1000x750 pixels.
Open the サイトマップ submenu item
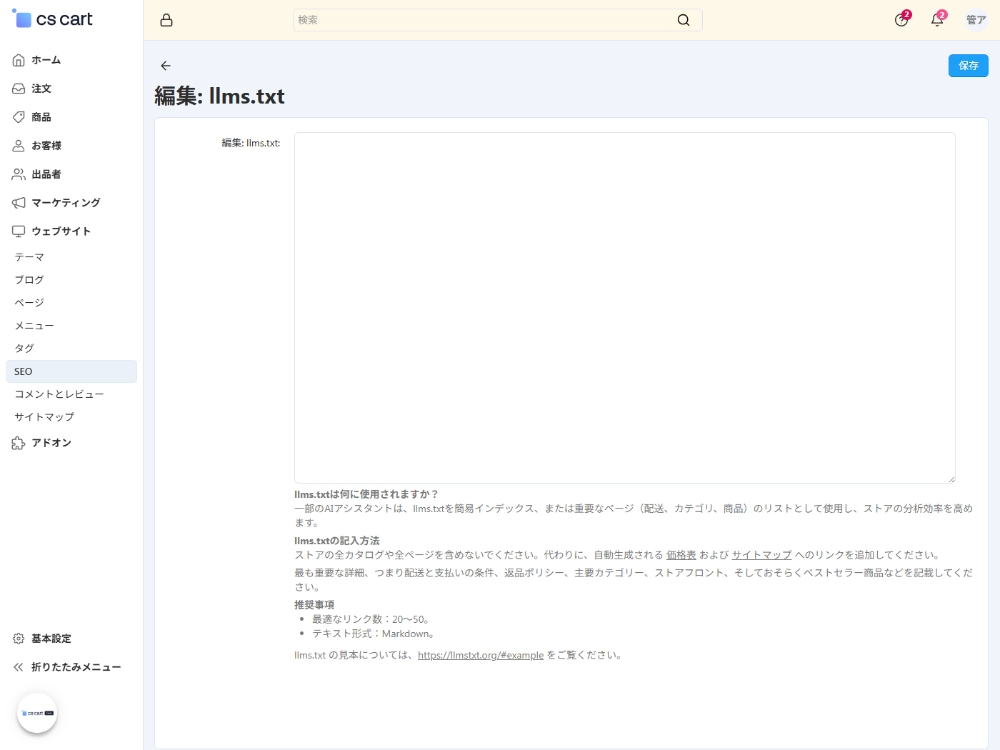tap(44, 417)
